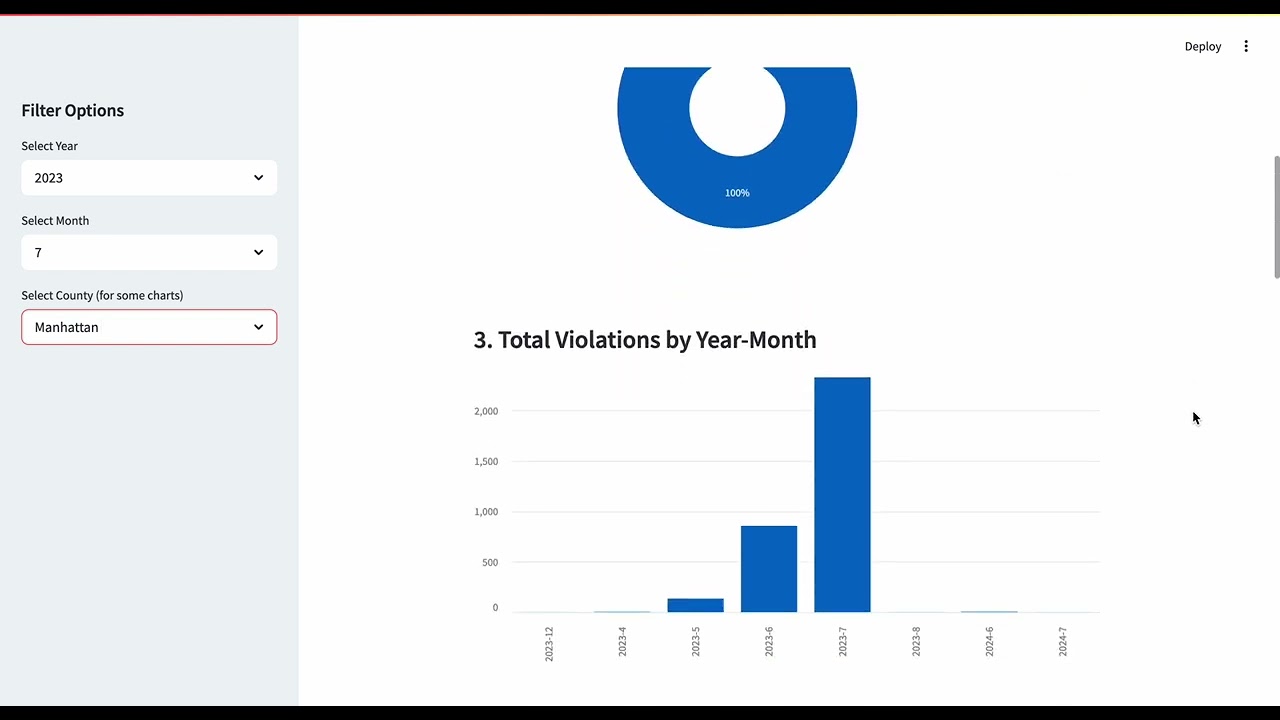Viewport: 1280px width, 720px height.
Task: Open the three-dot main menu
Action: (1246, 46)
